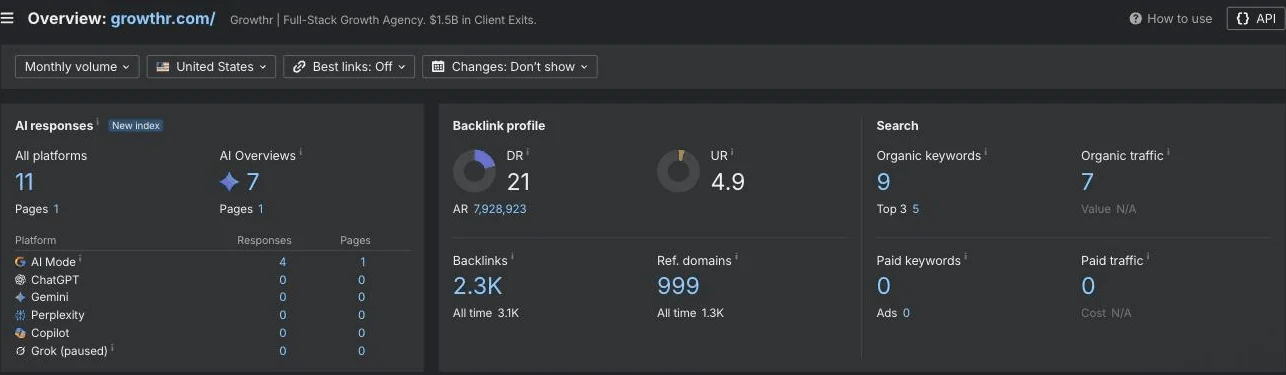Open Backlinks value 2.3K
Screen dimensions: 1286x375
coord(478,286)
